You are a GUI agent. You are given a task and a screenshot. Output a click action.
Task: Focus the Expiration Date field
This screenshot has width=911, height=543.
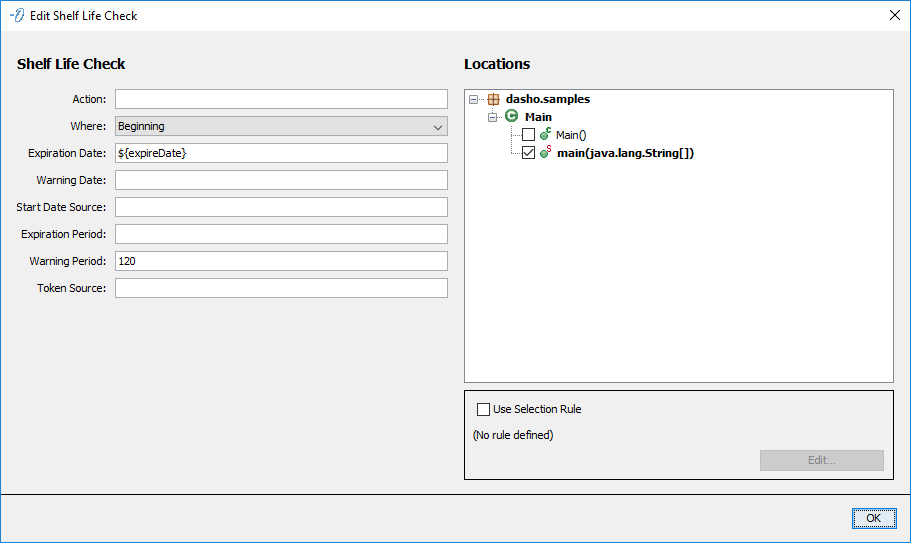click(281, 153)
